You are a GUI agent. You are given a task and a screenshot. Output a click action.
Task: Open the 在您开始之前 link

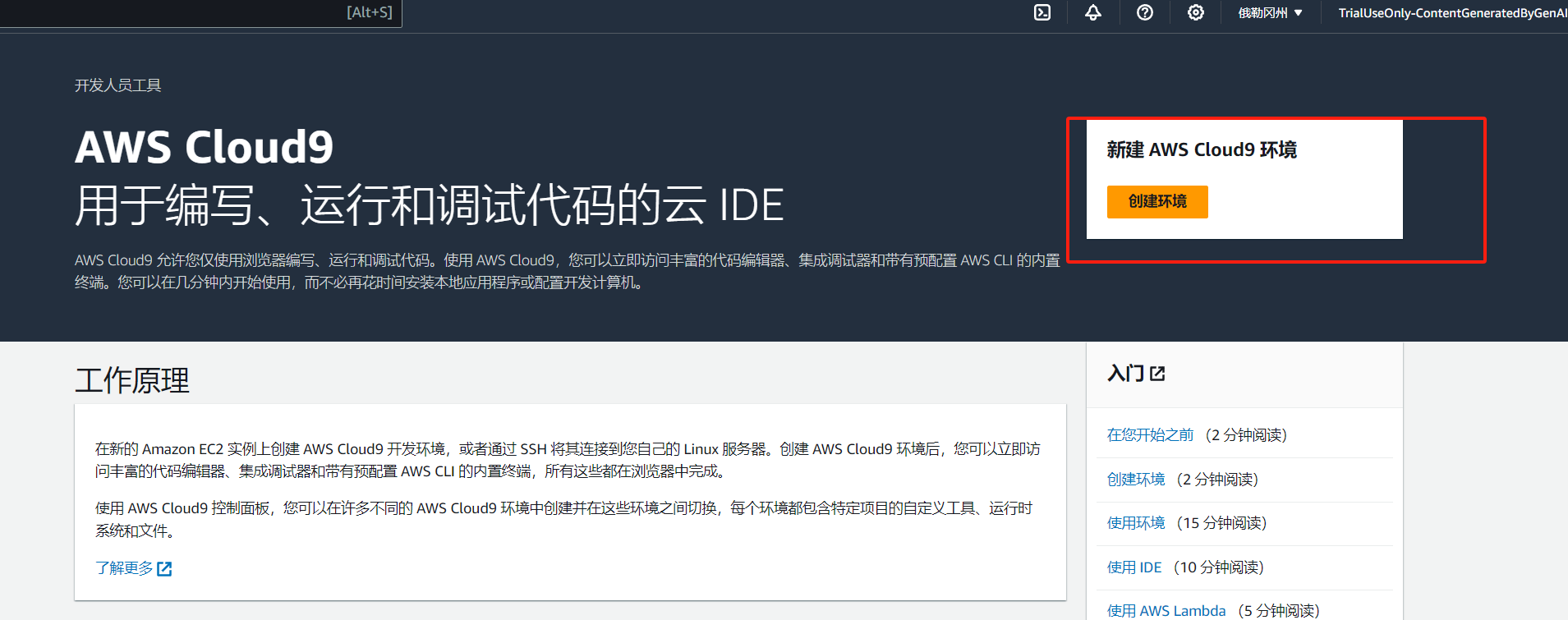1150,434
